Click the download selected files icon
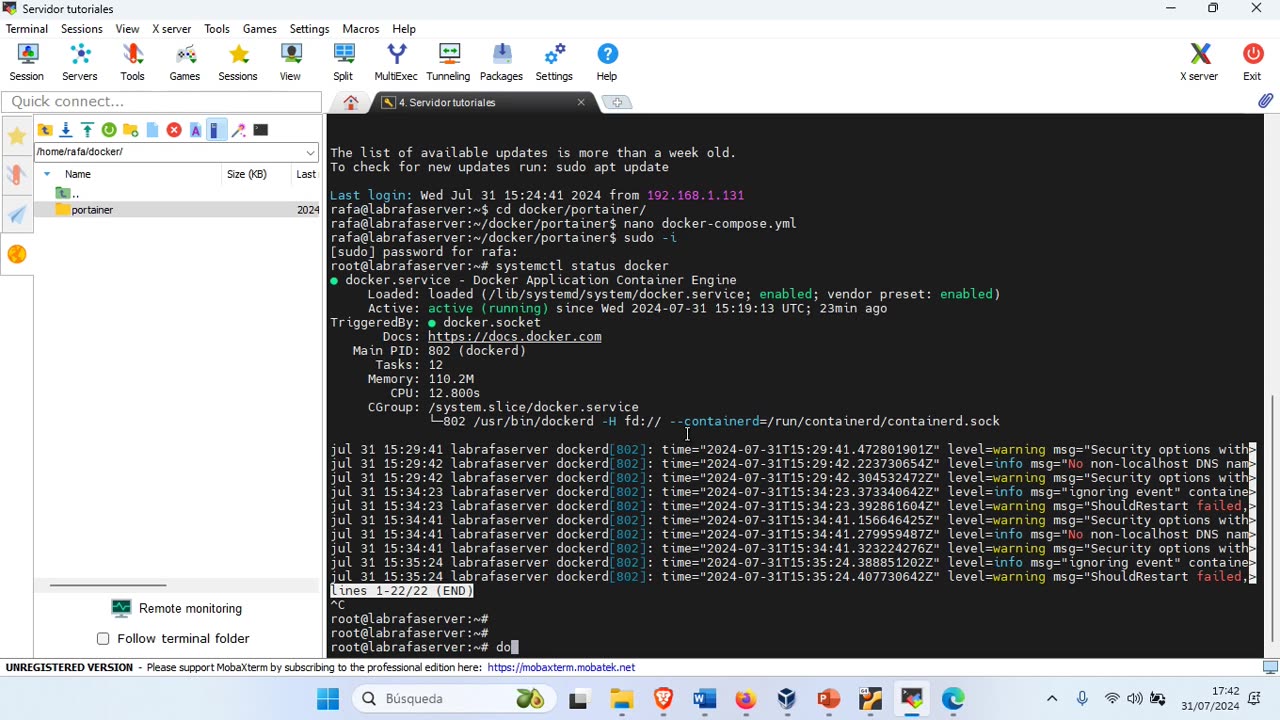This screenshot has height=720, width=1280. pos(66,130)
